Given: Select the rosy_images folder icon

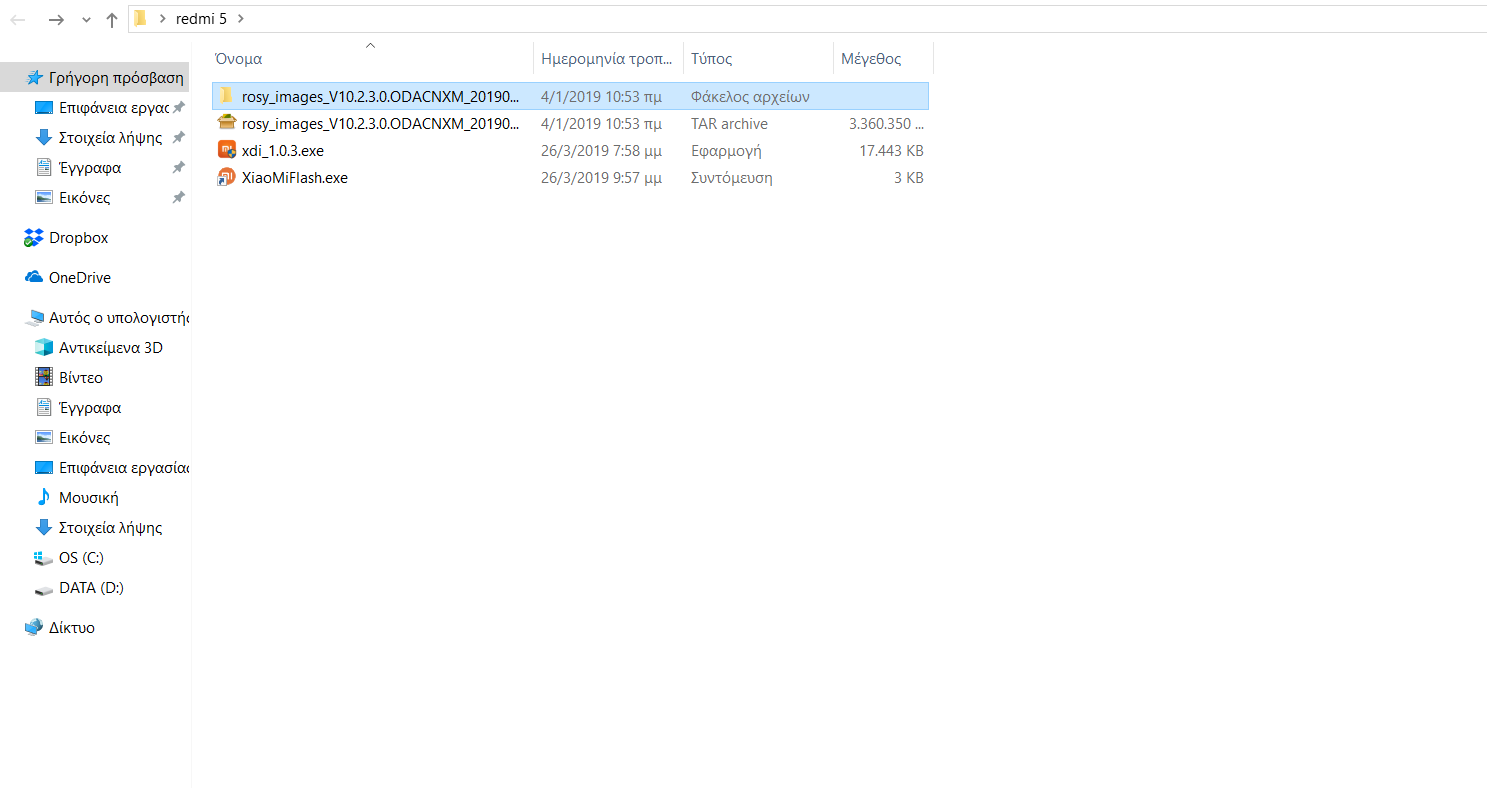Looking at the screenshot, I should pyautogui.click(x=226, y=96).
